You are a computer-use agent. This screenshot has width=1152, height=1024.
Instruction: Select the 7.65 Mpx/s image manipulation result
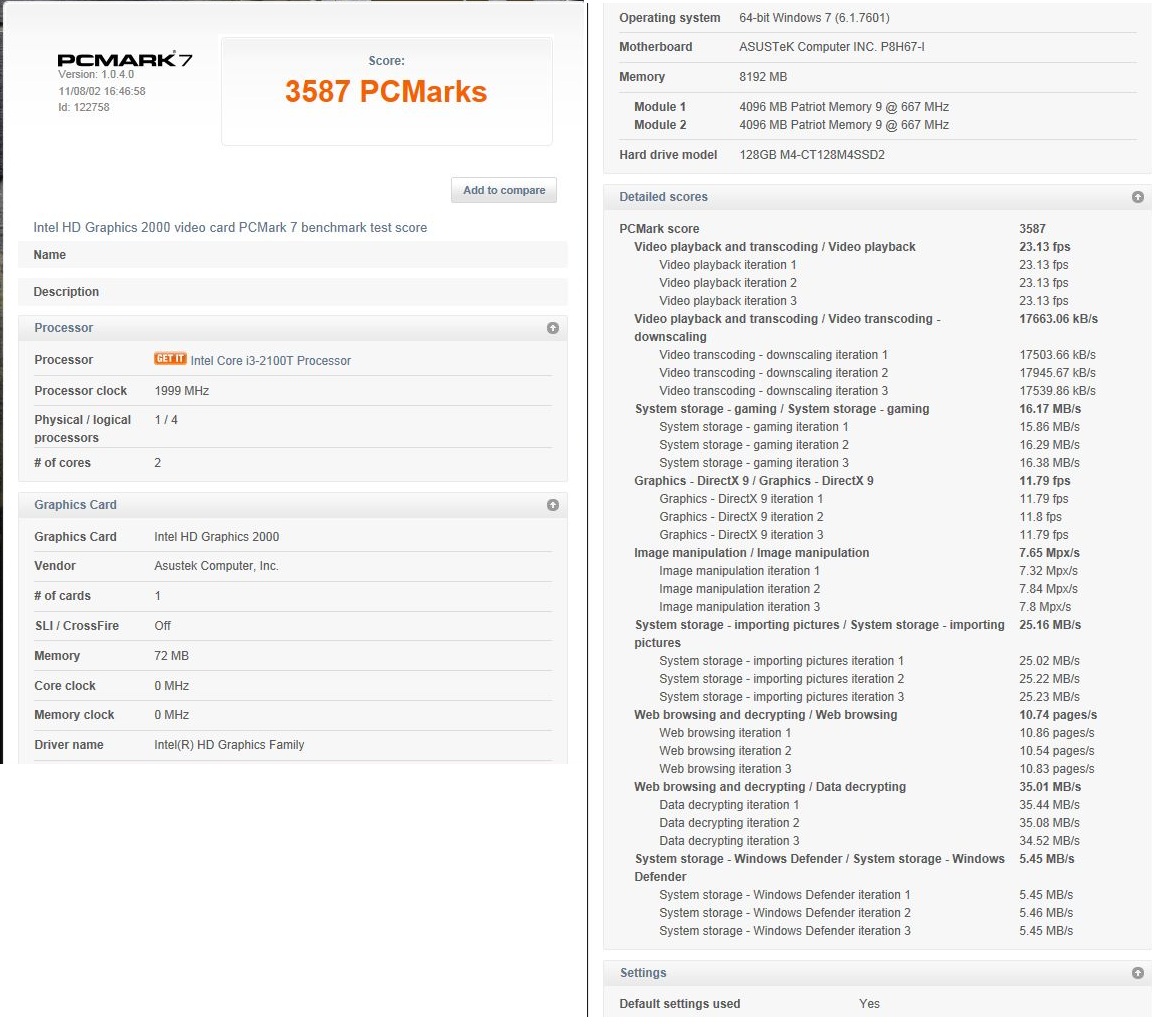coord(1049,553)
